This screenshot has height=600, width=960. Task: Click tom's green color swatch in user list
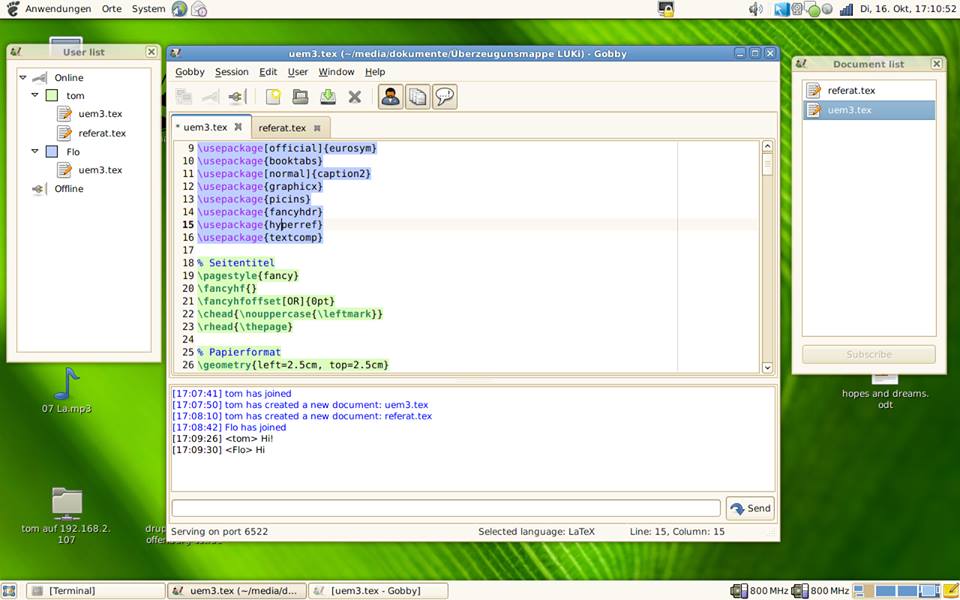pyautogui.click(x=52, y=95)
